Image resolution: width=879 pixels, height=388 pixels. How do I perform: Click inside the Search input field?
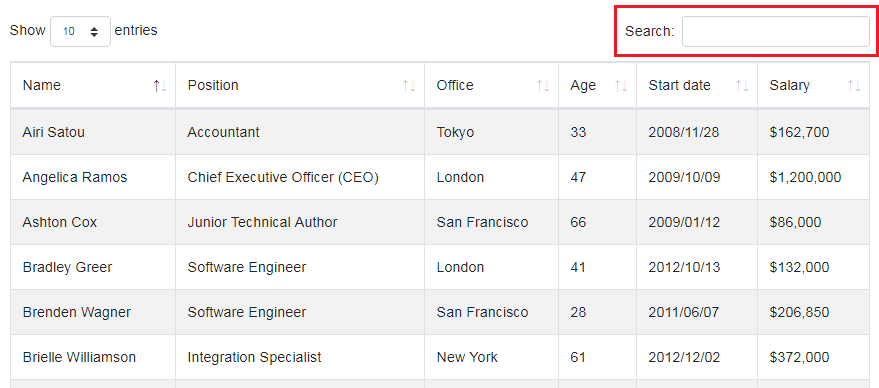pos(775,31)
